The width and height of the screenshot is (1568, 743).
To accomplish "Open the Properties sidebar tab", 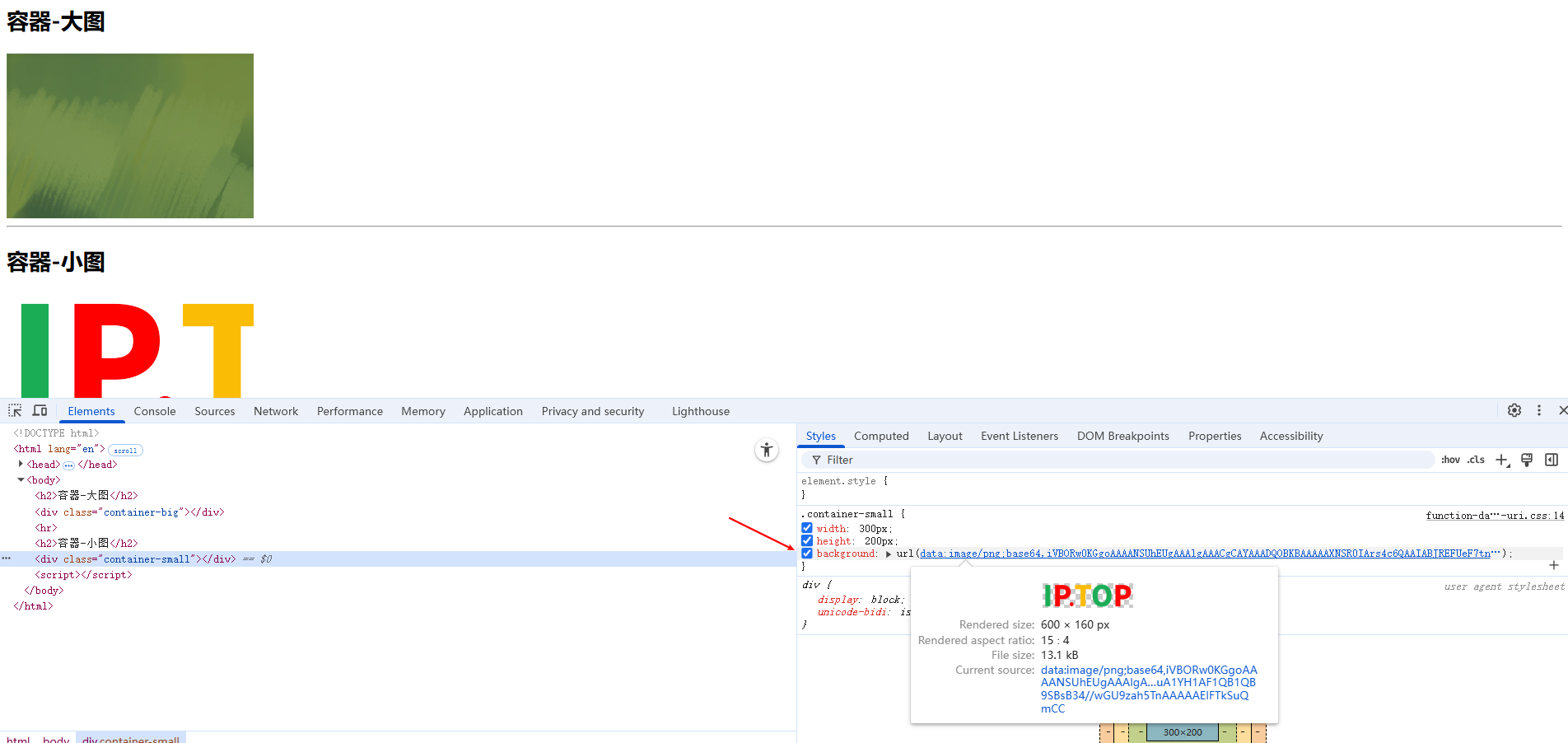I will (x=1215, y=436).
